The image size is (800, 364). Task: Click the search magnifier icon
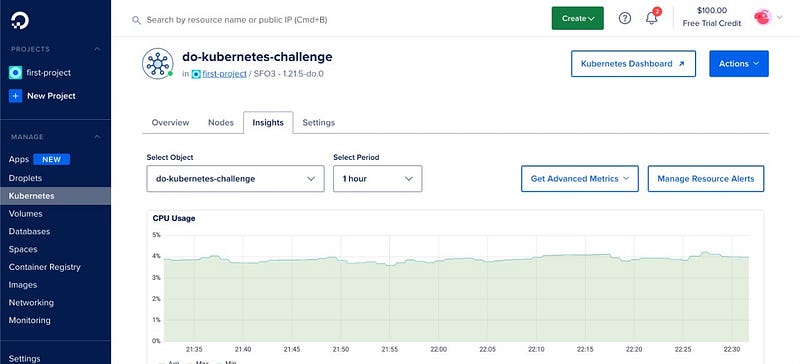136,20
